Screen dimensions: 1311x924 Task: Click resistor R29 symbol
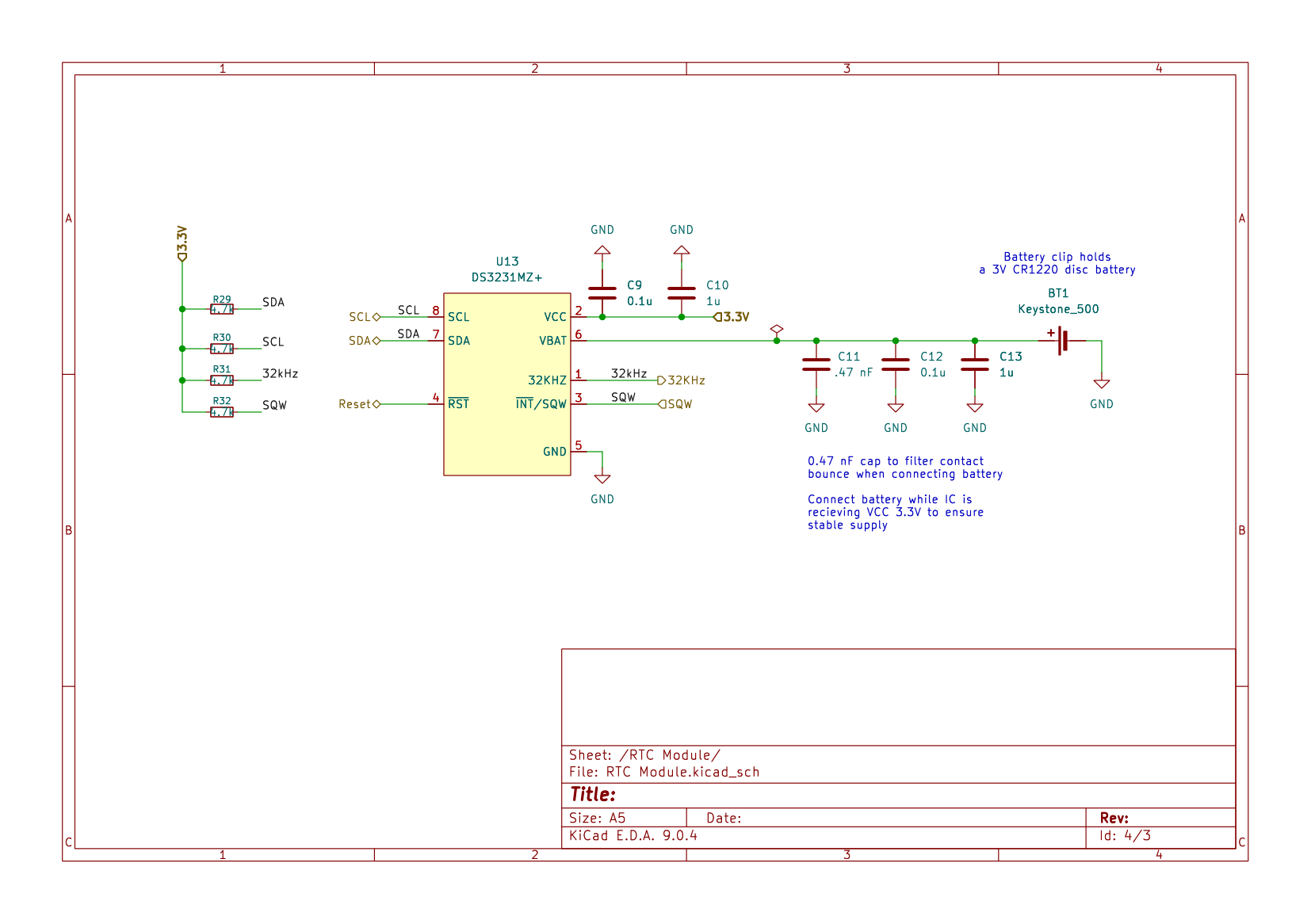[222, 309]
